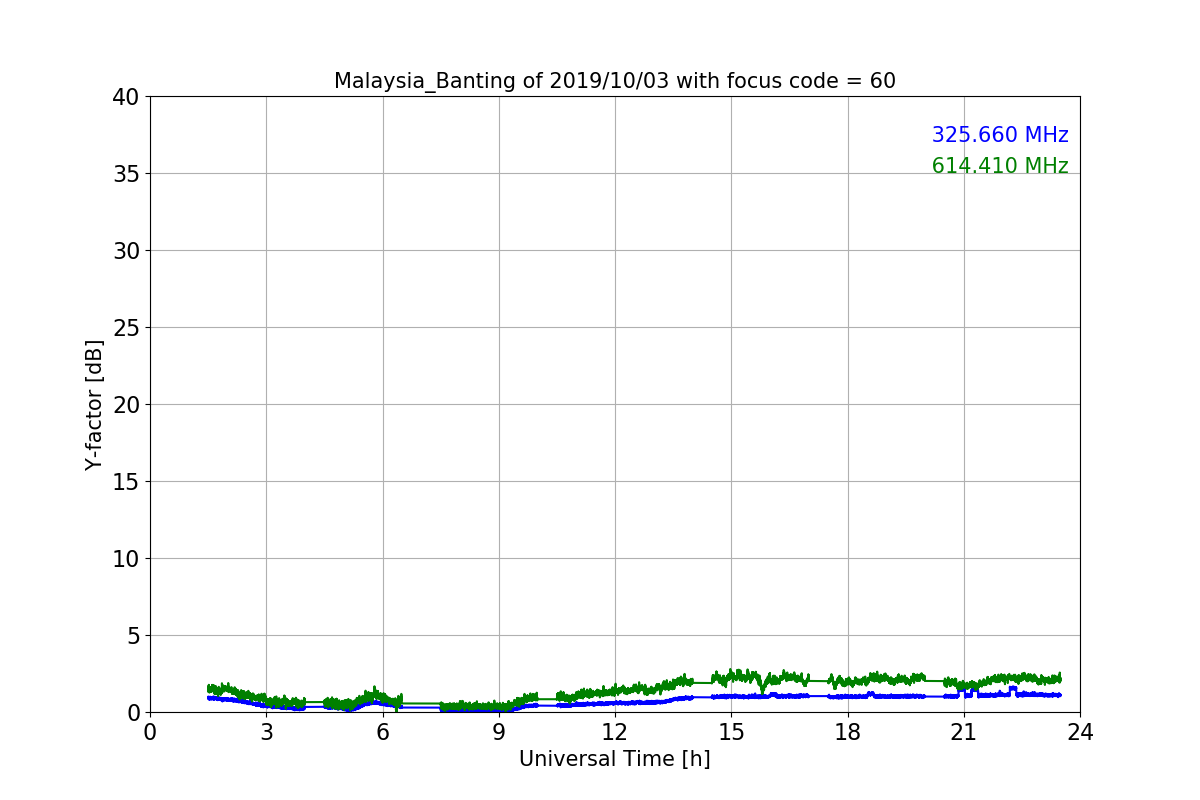This screenshot has width=1200, height=800.
Task: Click y-axis tick value 25
Action: coord(125,328)
